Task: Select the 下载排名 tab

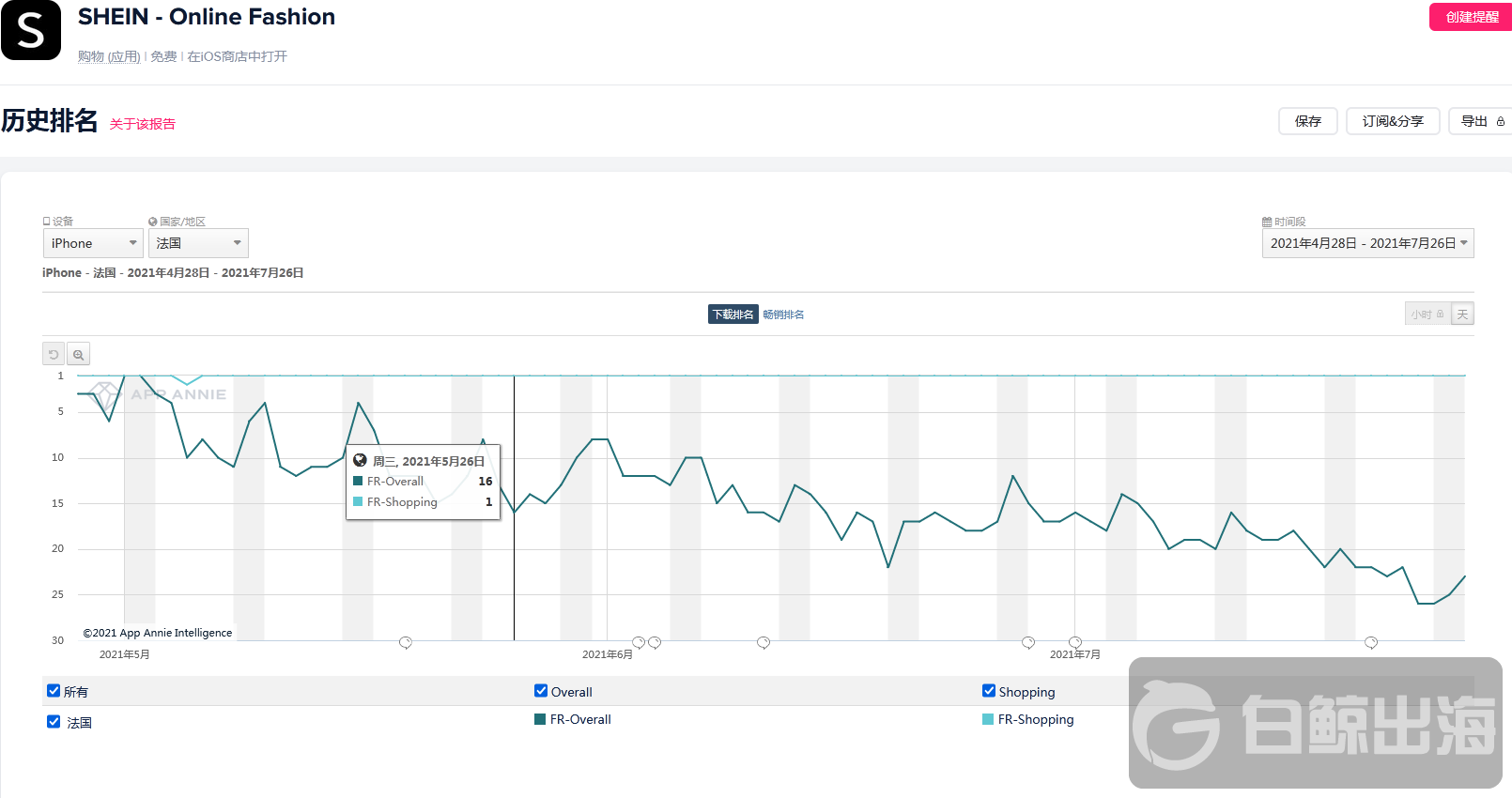Action: 733,315
